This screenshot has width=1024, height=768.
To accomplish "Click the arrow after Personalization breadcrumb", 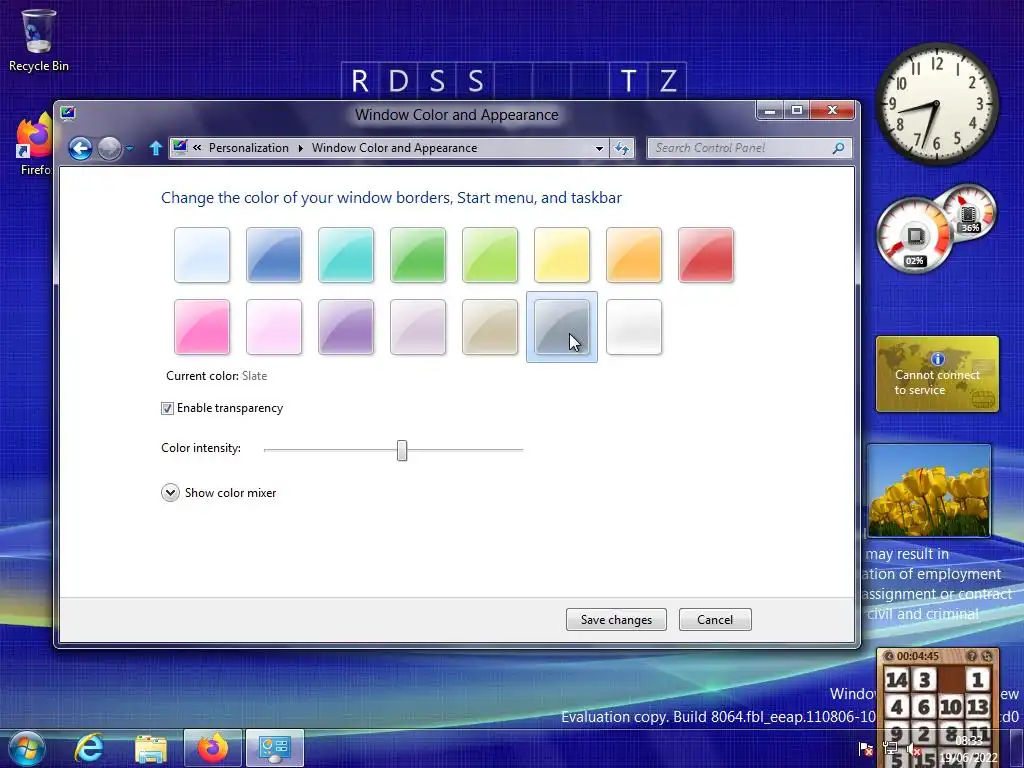I will pos(300,148).
